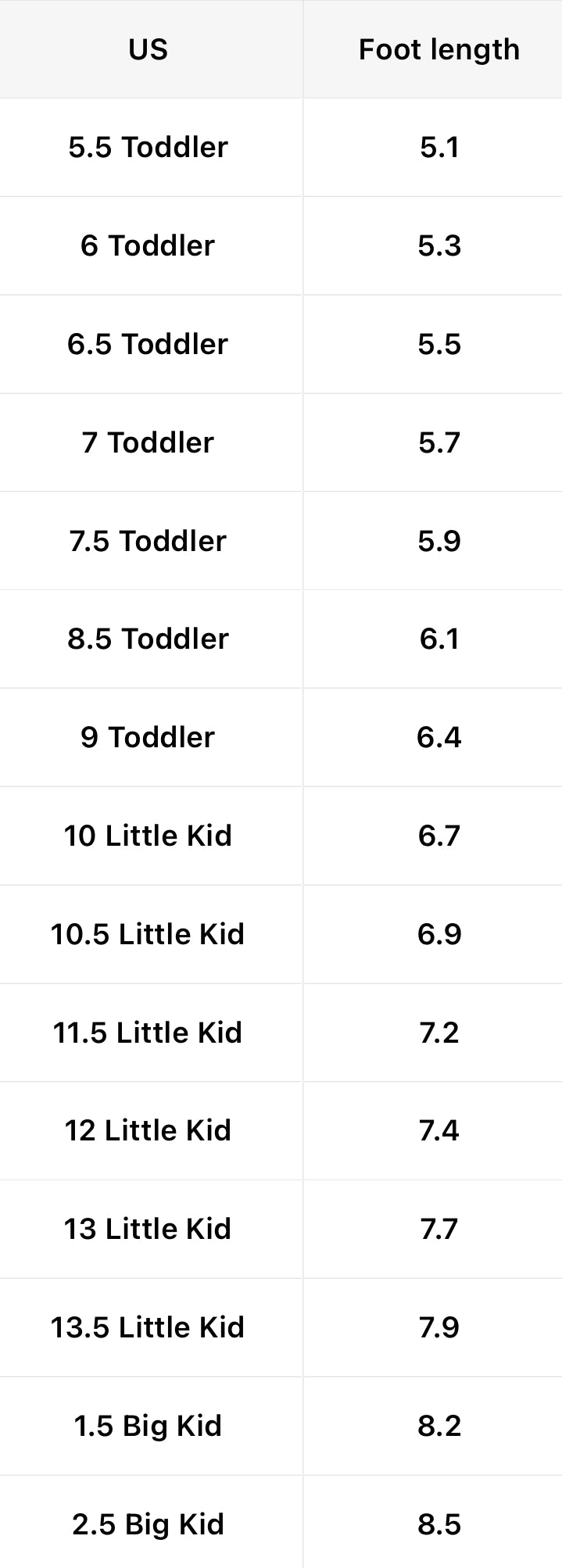562x1568 pixels.
Task: Choose the 11.5 Little Kid size cell
Action: point(148,1033)
